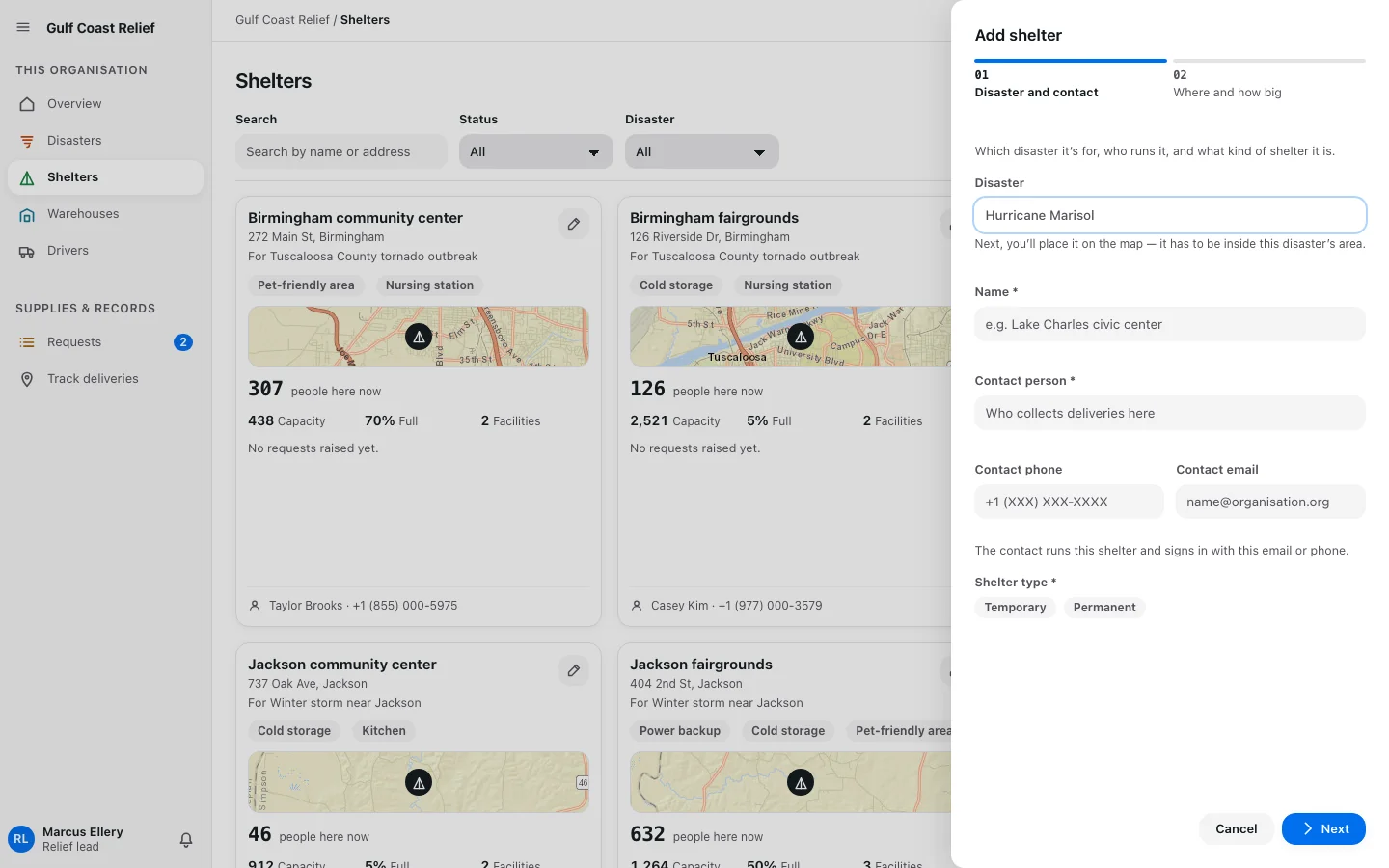Open Disasters in the sidebar
This screenshot has height=868, width=1389.
106,141
